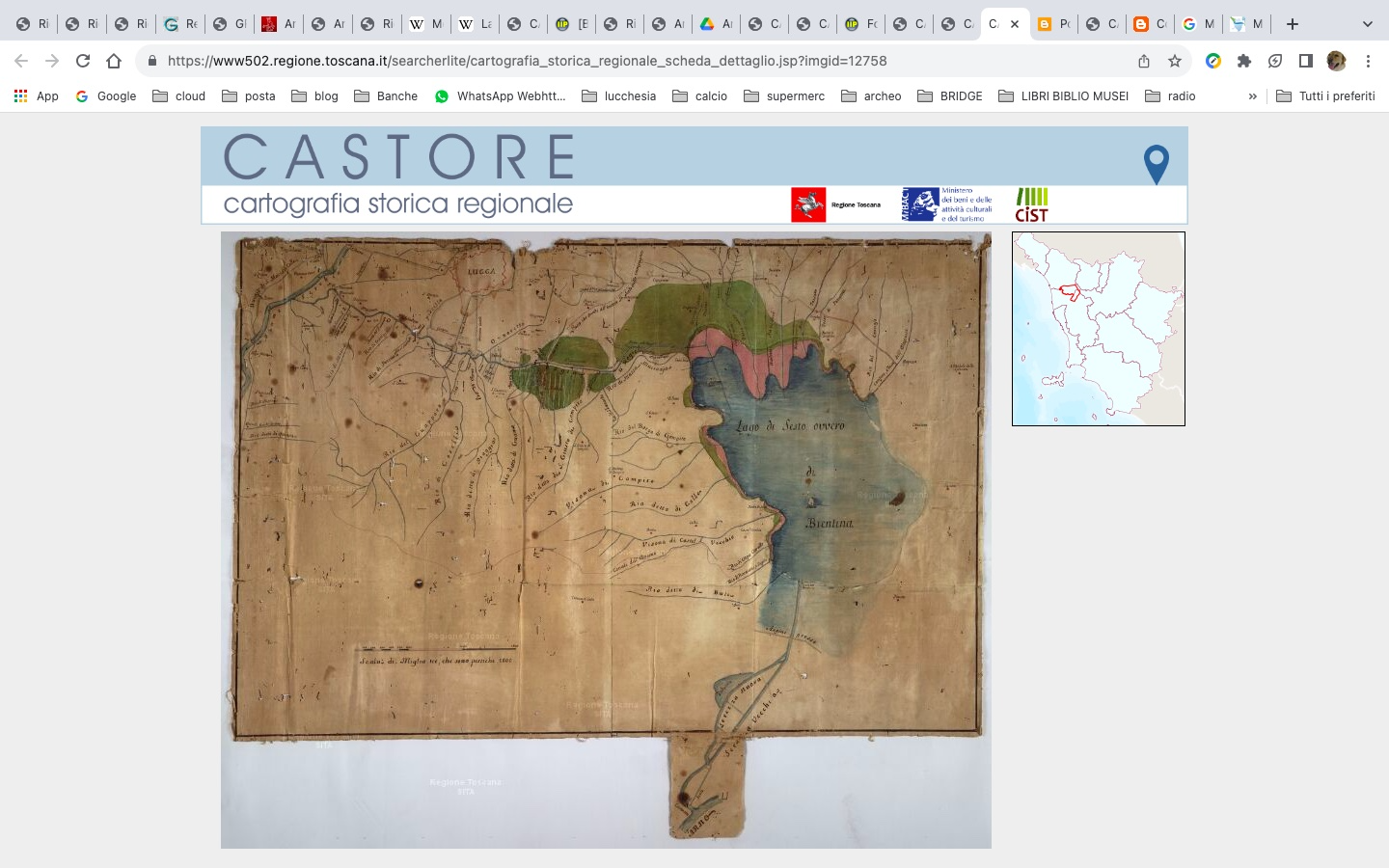Click the Regione Toscana logo
1389x868 pixels.
click(x=835, y=204)
